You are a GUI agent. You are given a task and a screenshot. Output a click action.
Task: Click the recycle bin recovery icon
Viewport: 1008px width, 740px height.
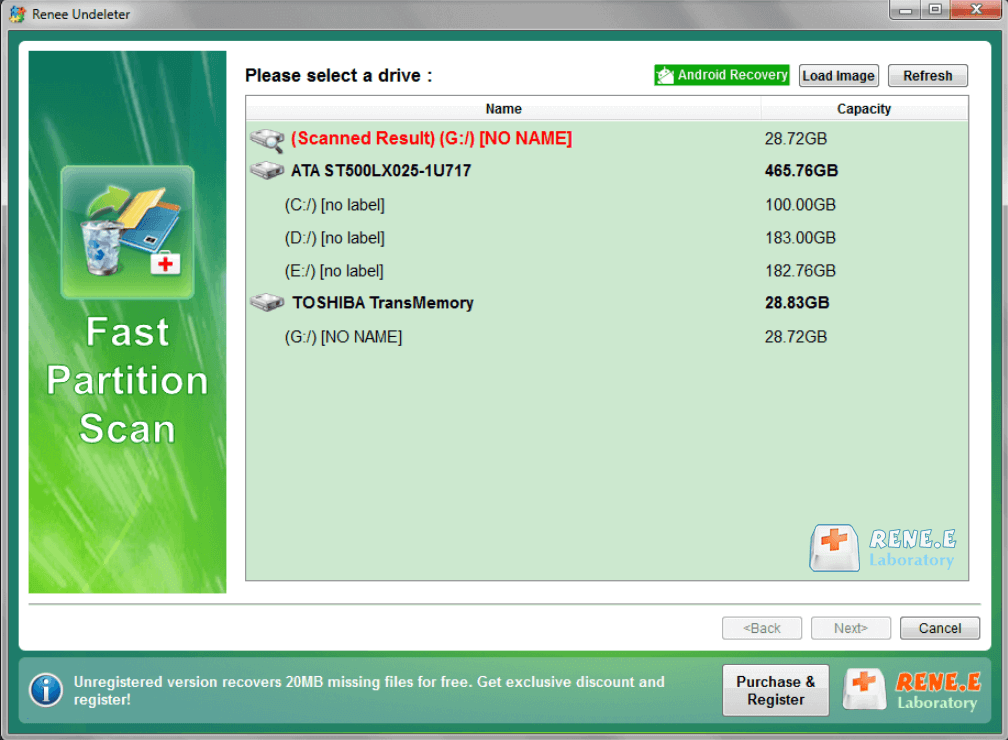pos(127,233)
